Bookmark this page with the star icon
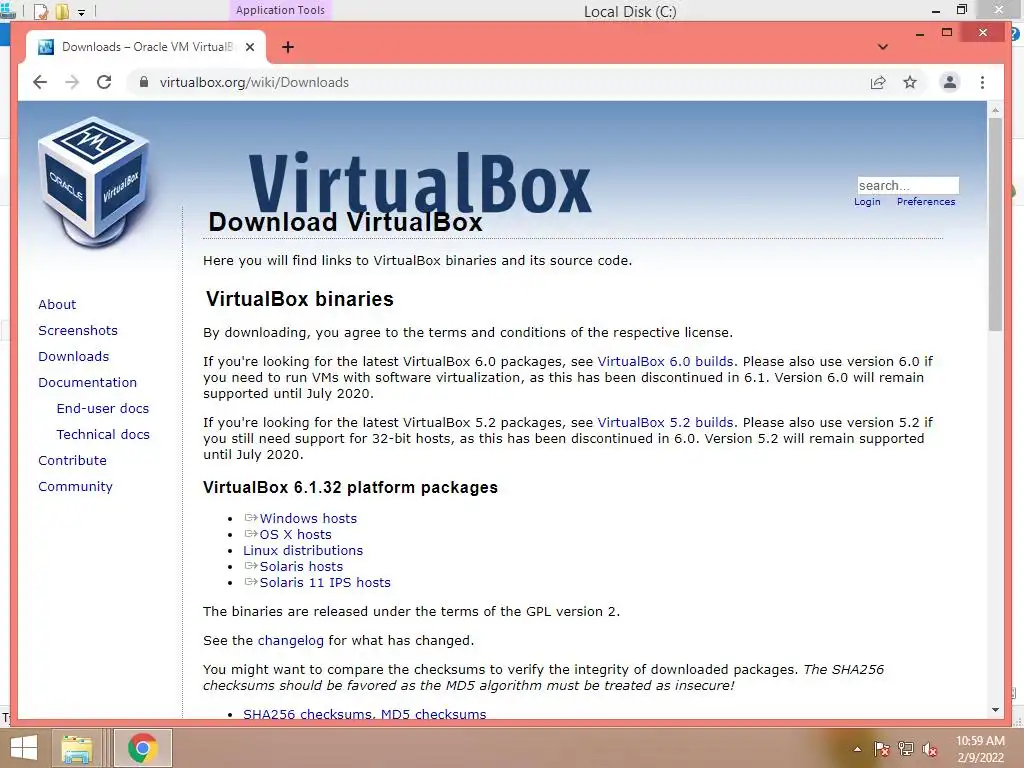Viewport: 1024px width, 768px height. coord(910,82)
